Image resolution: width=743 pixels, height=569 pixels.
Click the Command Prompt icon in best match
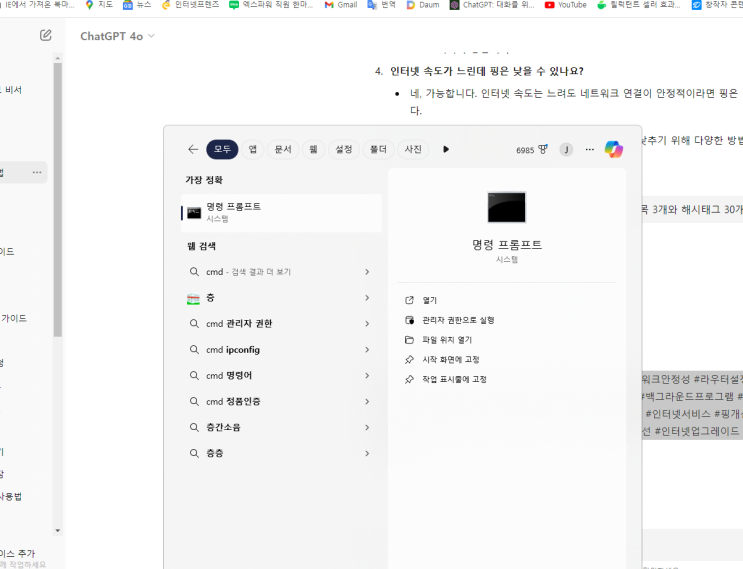(x=194, y=213)
